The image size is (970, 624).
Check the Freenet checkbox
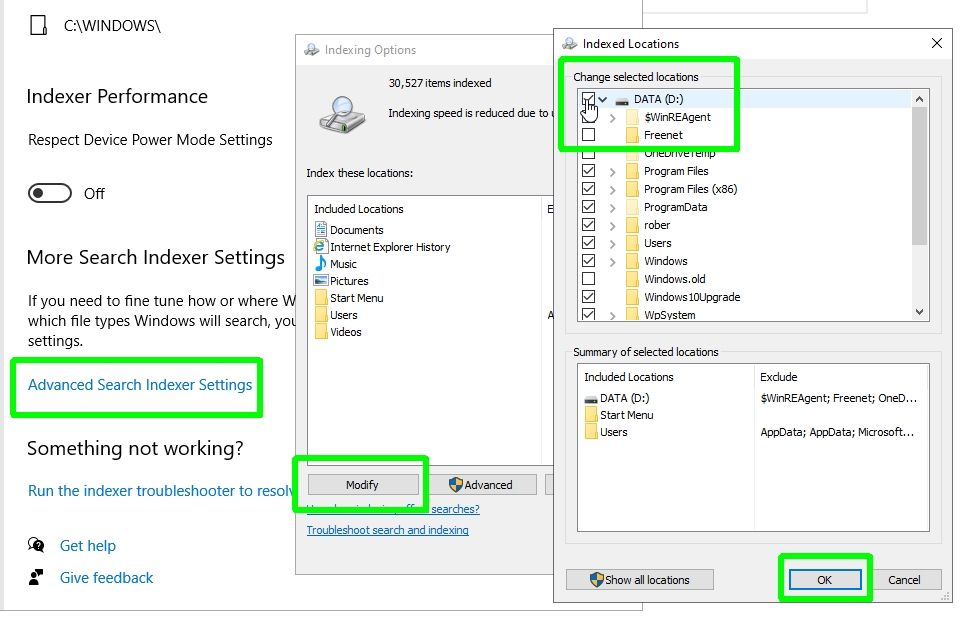coord(589,135)
